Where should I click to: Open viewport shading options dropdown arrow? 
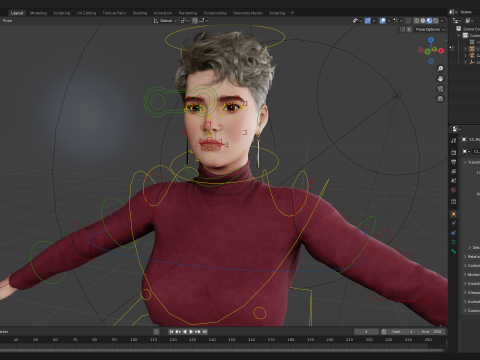442,21
